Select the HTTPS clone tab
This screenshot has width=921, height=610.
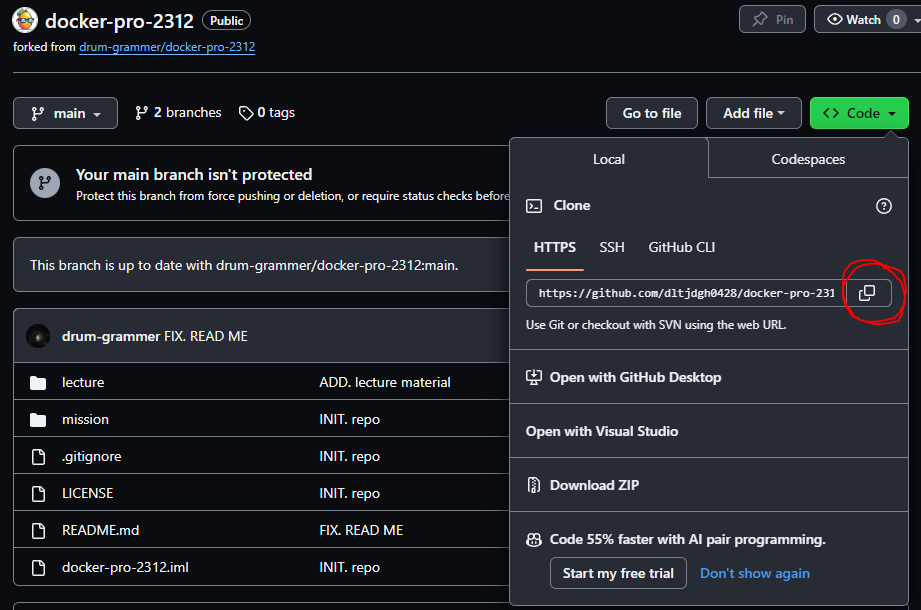pos(554,248)
